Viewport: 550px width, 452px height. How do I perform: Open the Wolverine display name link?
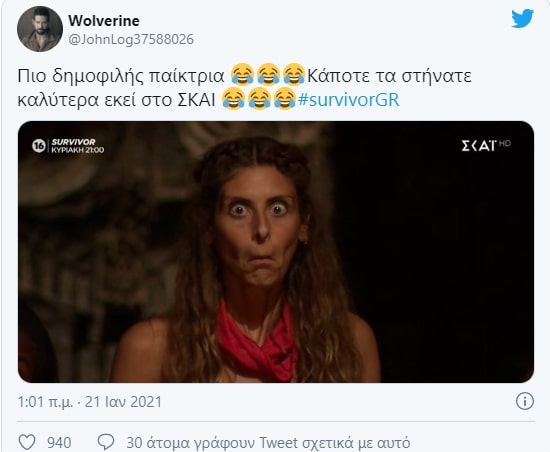pyautogui.click(x=104, y=21)
